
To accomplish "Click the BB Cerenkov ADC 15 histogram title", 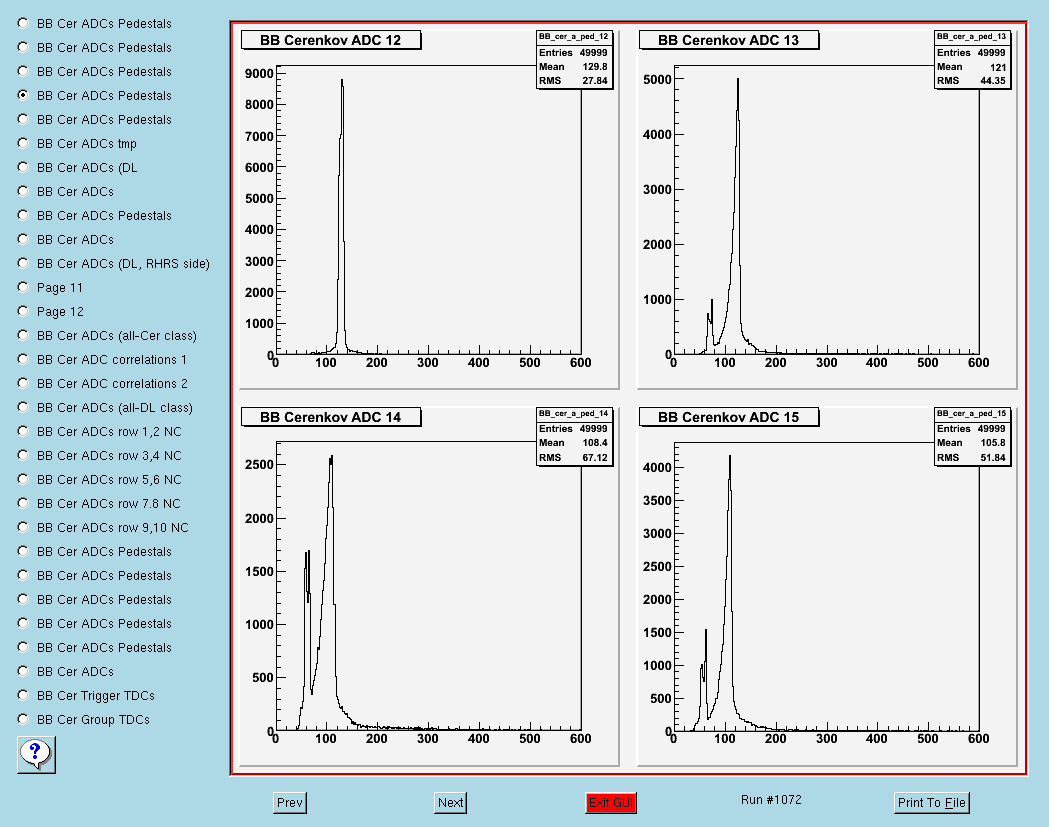I will click(x=729, y=417).
